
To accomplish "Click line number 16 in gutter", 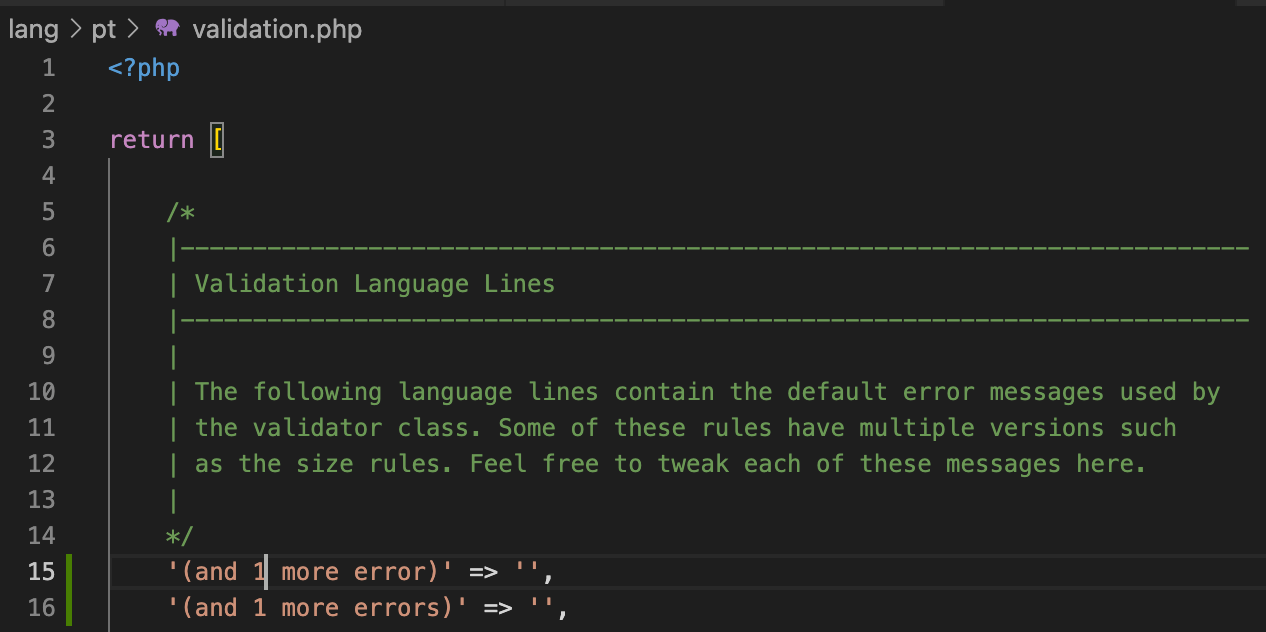I will [x=42, y=608].
